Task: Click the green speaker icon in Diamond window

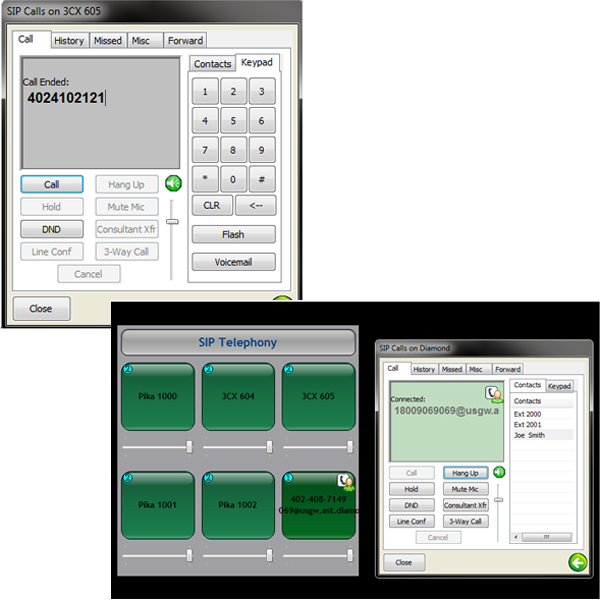Action: point(499,472)
